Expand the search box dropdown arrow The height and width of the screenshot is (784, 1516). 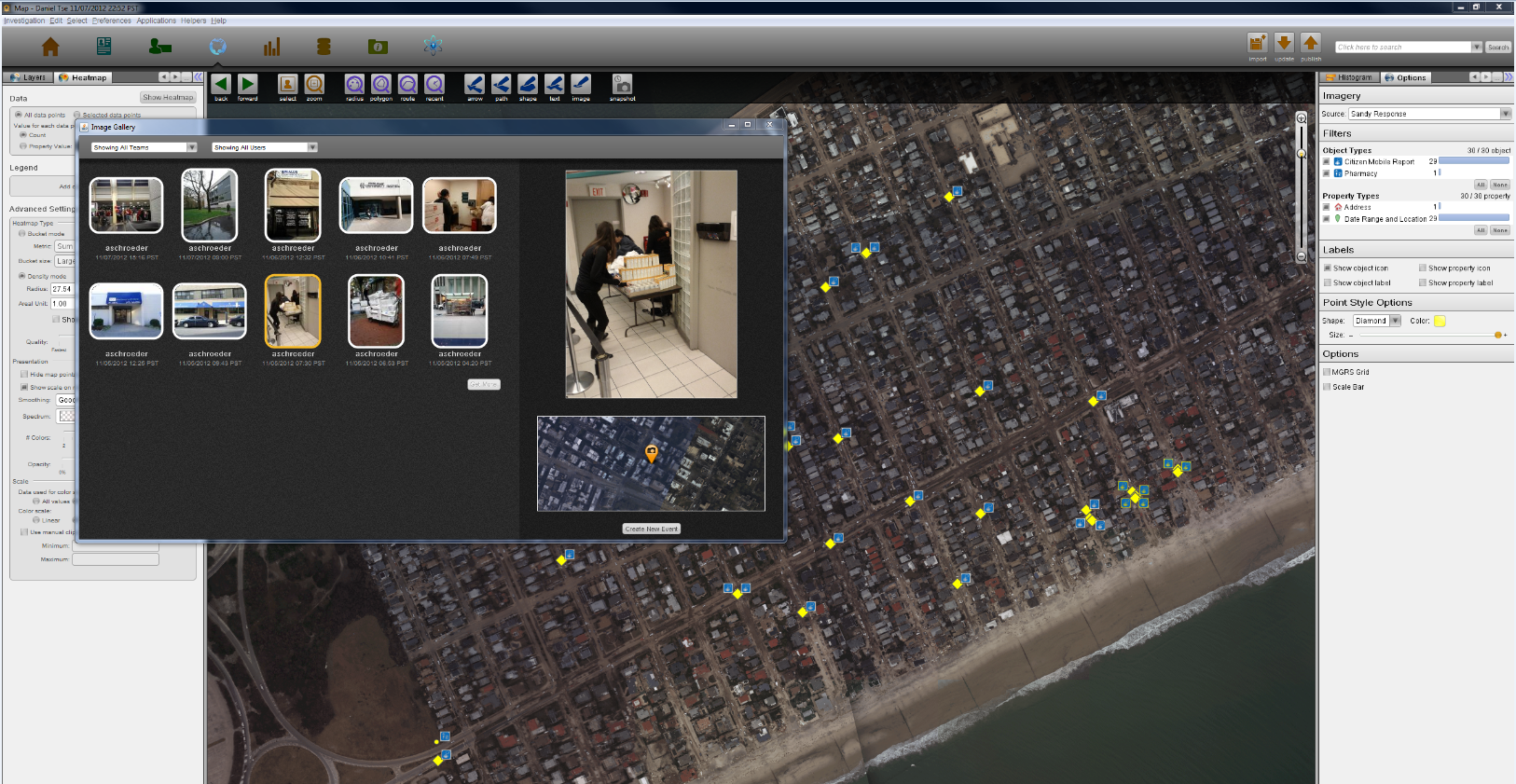(x=1477, y=47)
